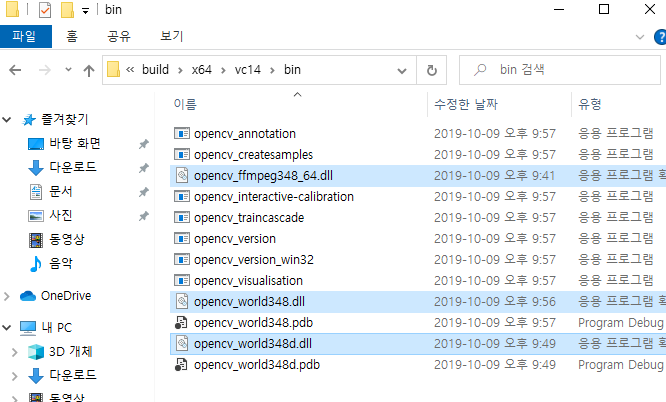Click the vc14 breadcrumb in address bar
The width and height of the screenshot is (666, 402).
click(x=248, y=70)
